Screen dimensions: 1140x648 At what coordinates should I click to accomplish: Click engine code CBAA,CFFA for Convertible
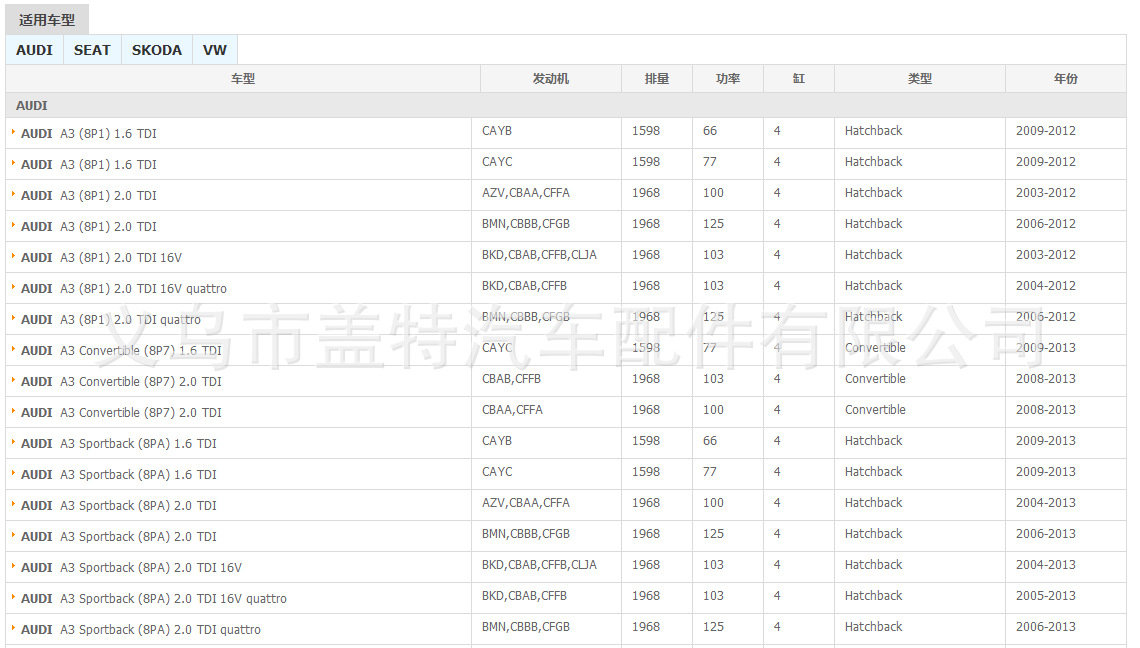[512, 410]
